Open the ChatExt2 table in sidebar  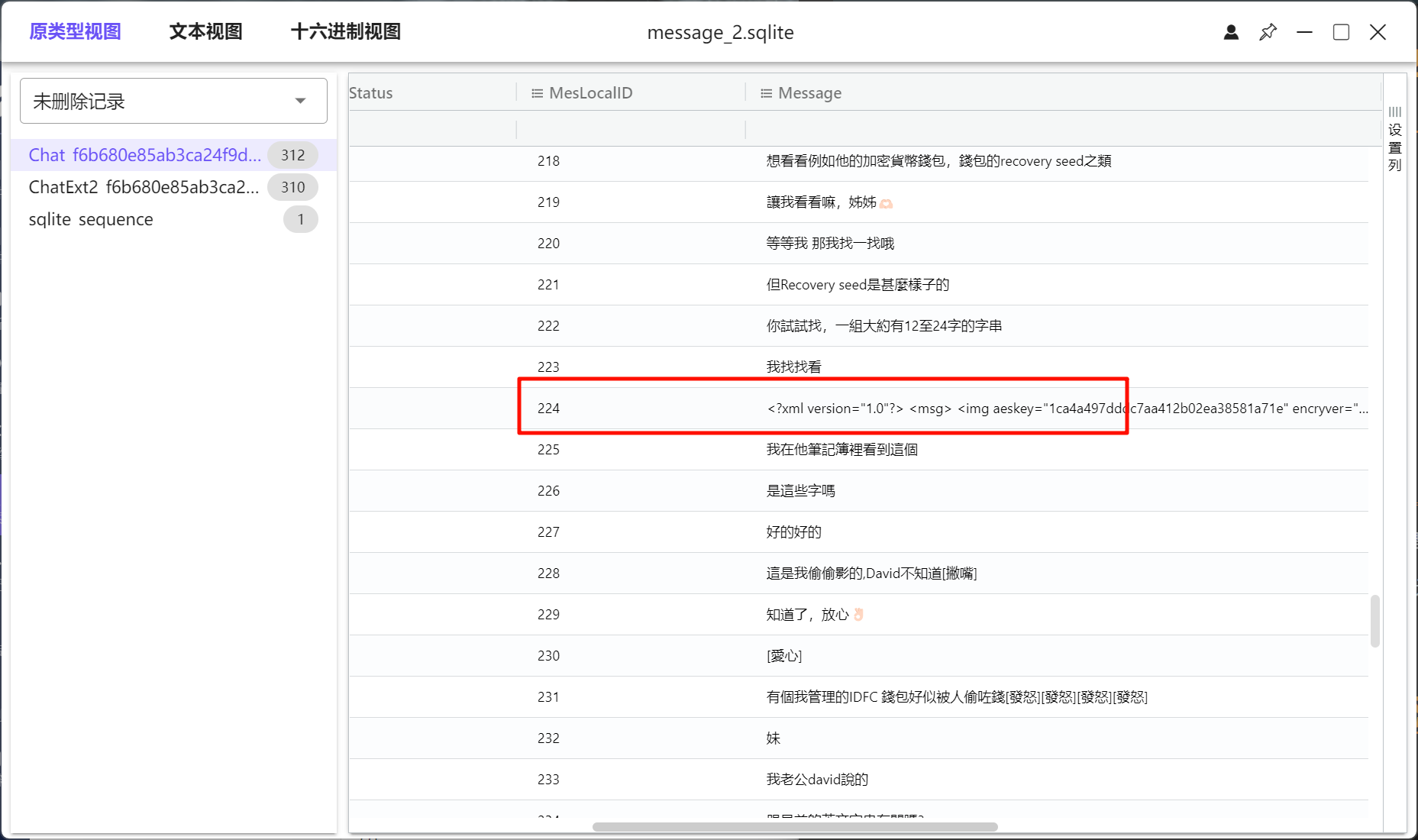pos(144,187)
